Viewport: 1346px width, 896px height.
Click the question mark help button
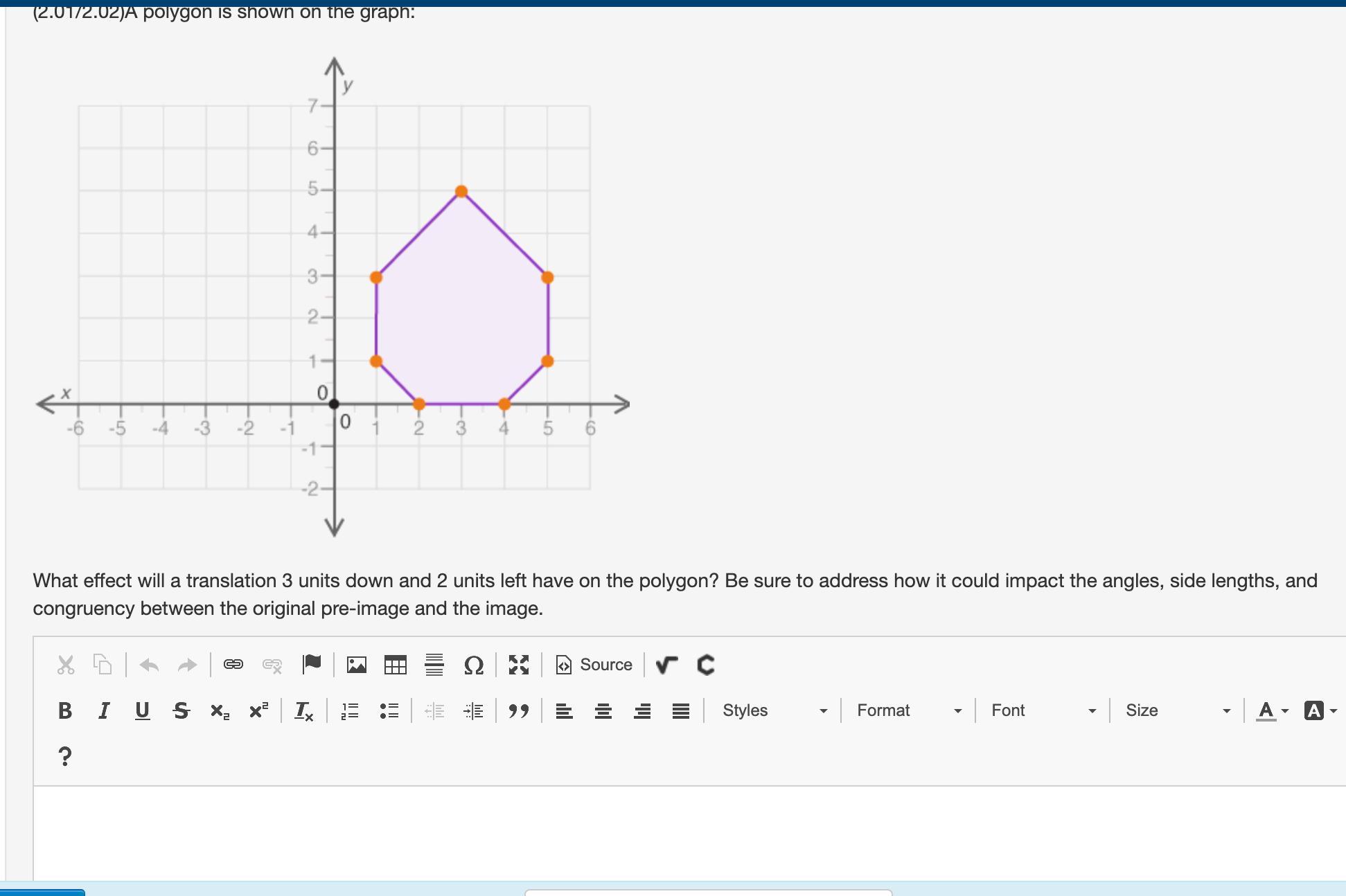pyautogui.click(x=64, y=756)
